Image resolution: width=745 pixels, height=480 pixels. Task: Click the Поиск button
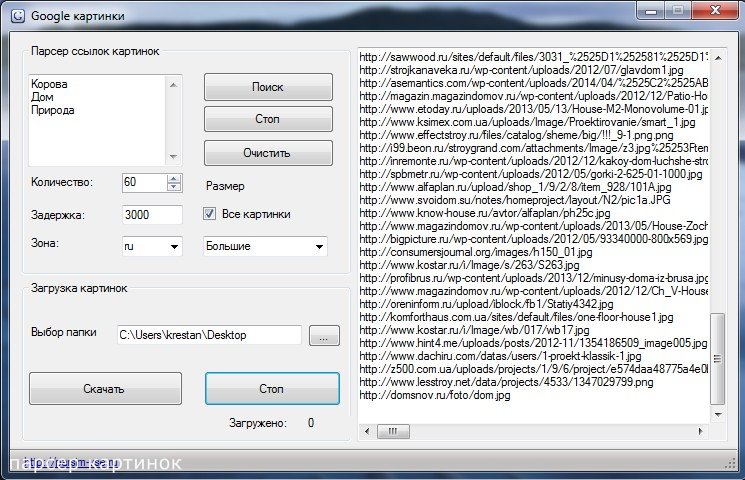[x=267, y=87]
